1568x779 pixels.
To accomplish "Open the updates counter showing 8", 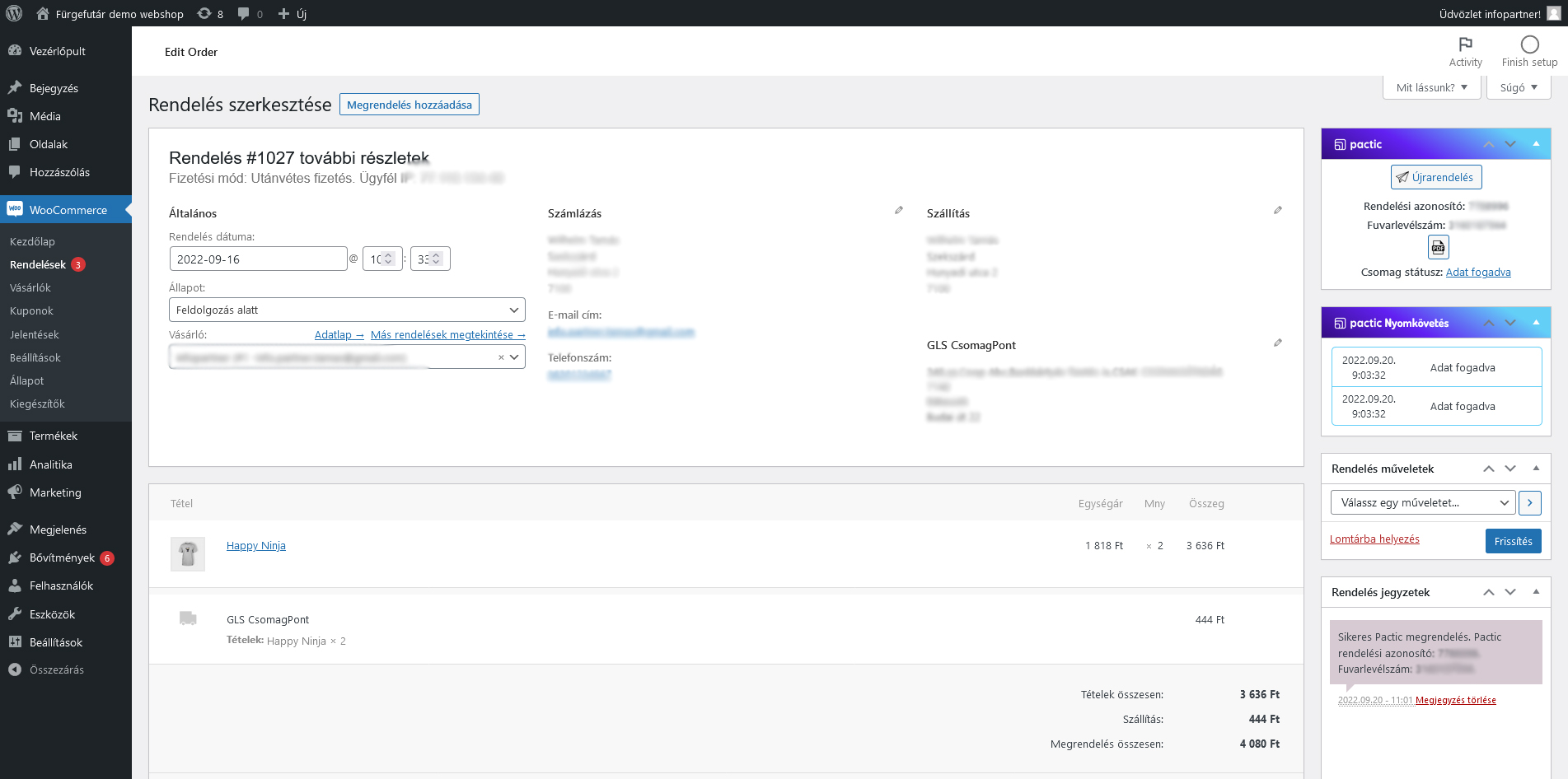I will [210, 13].
